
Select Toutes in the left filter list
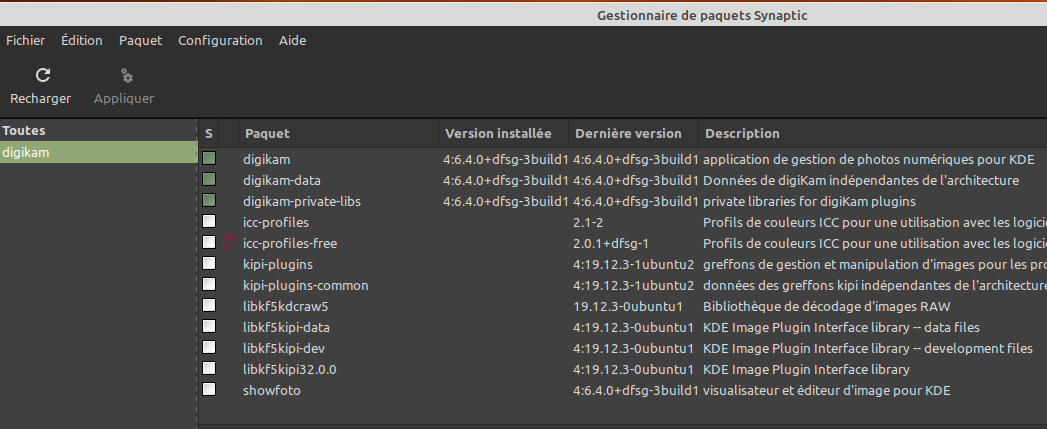pyautogui.click(x=98, y=130)
